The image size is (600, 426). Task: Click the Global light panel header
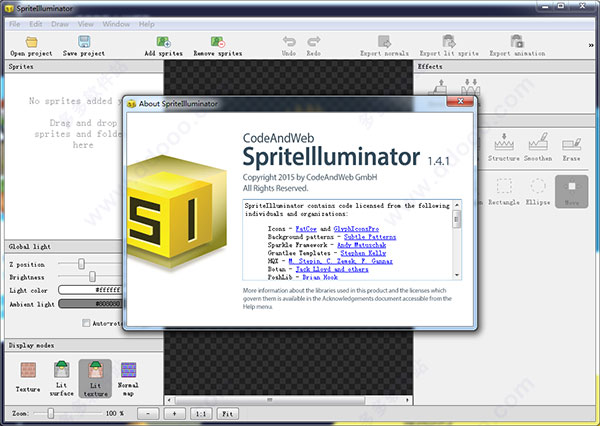(x=64, y=246)
